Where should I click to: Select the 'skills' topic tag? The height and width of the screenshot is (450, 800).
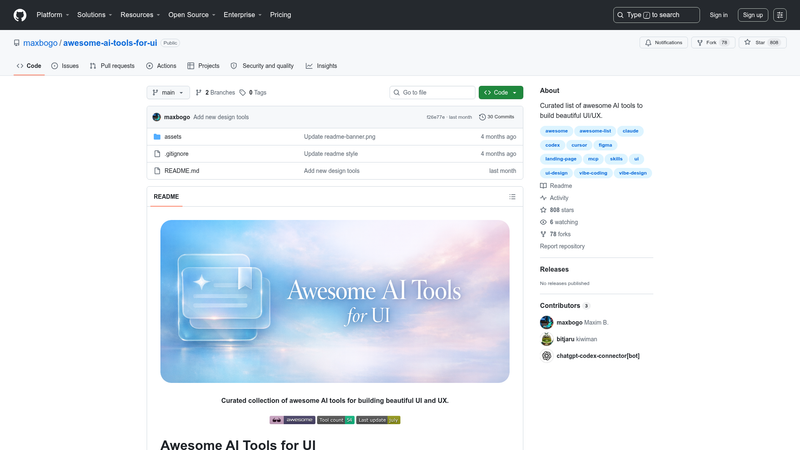[x=616, y=159]
